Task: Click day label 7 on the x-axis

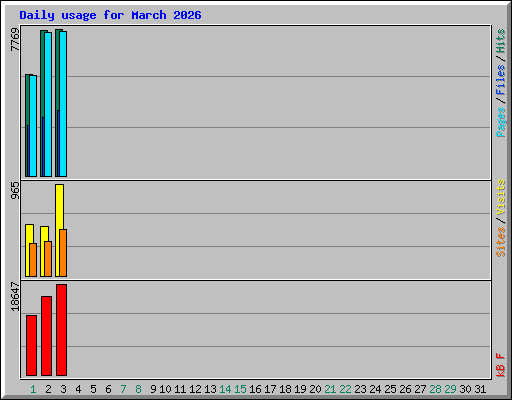Action: [123, 389]
